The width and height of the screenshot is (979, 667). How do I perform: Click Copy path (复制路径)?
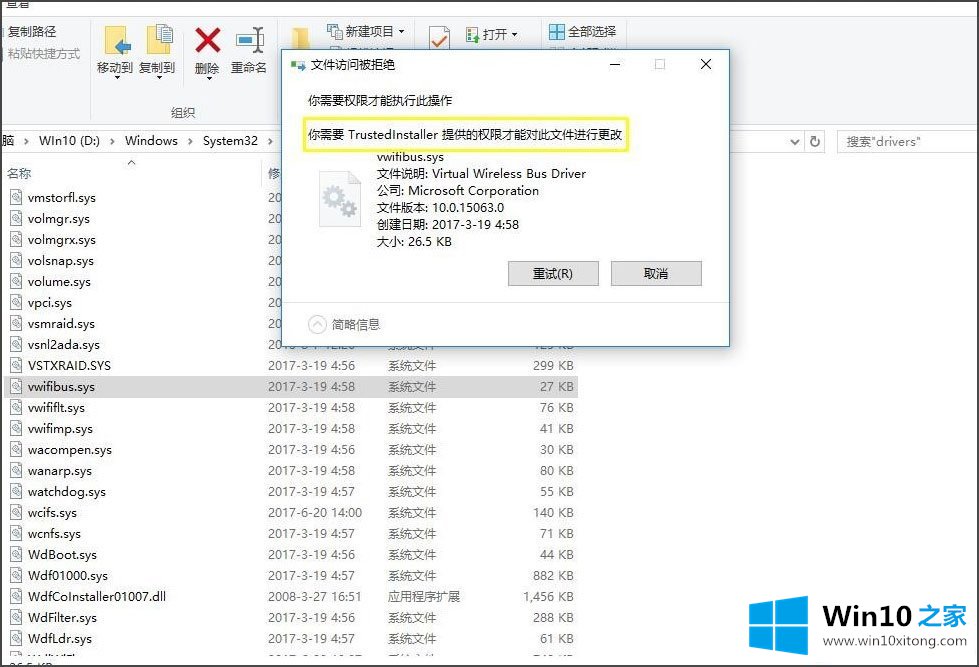click(32, 31)
